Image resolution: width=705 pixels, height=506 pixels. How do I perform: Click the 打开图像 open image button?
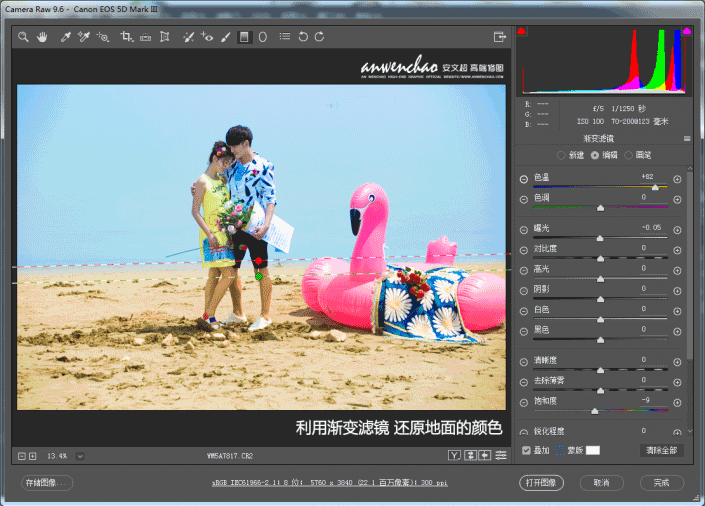pos(541,483)
